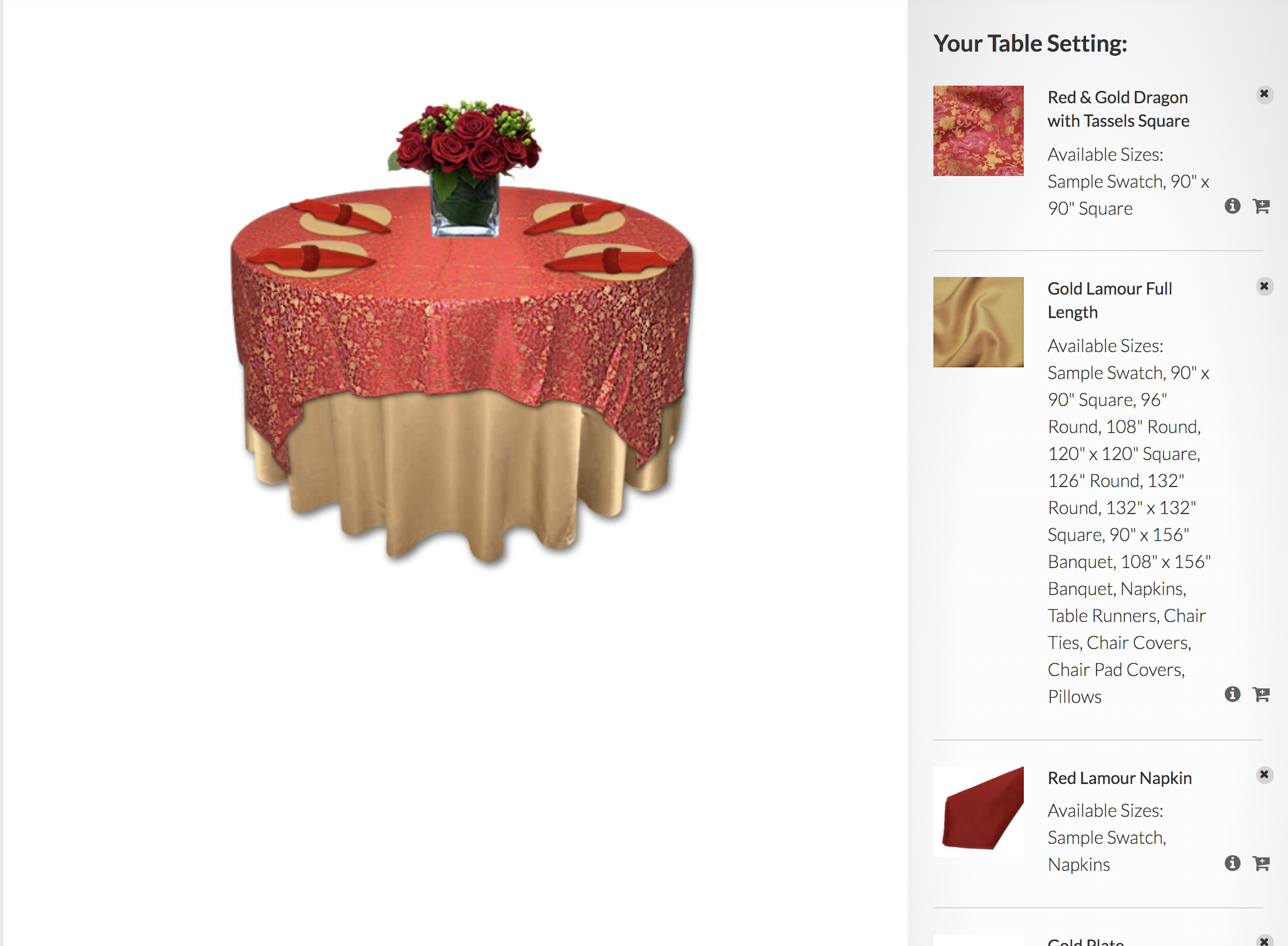Add Gold Lamour Full Length to cart
This screenshot has width=1288, height=946.
point(1261,694)
